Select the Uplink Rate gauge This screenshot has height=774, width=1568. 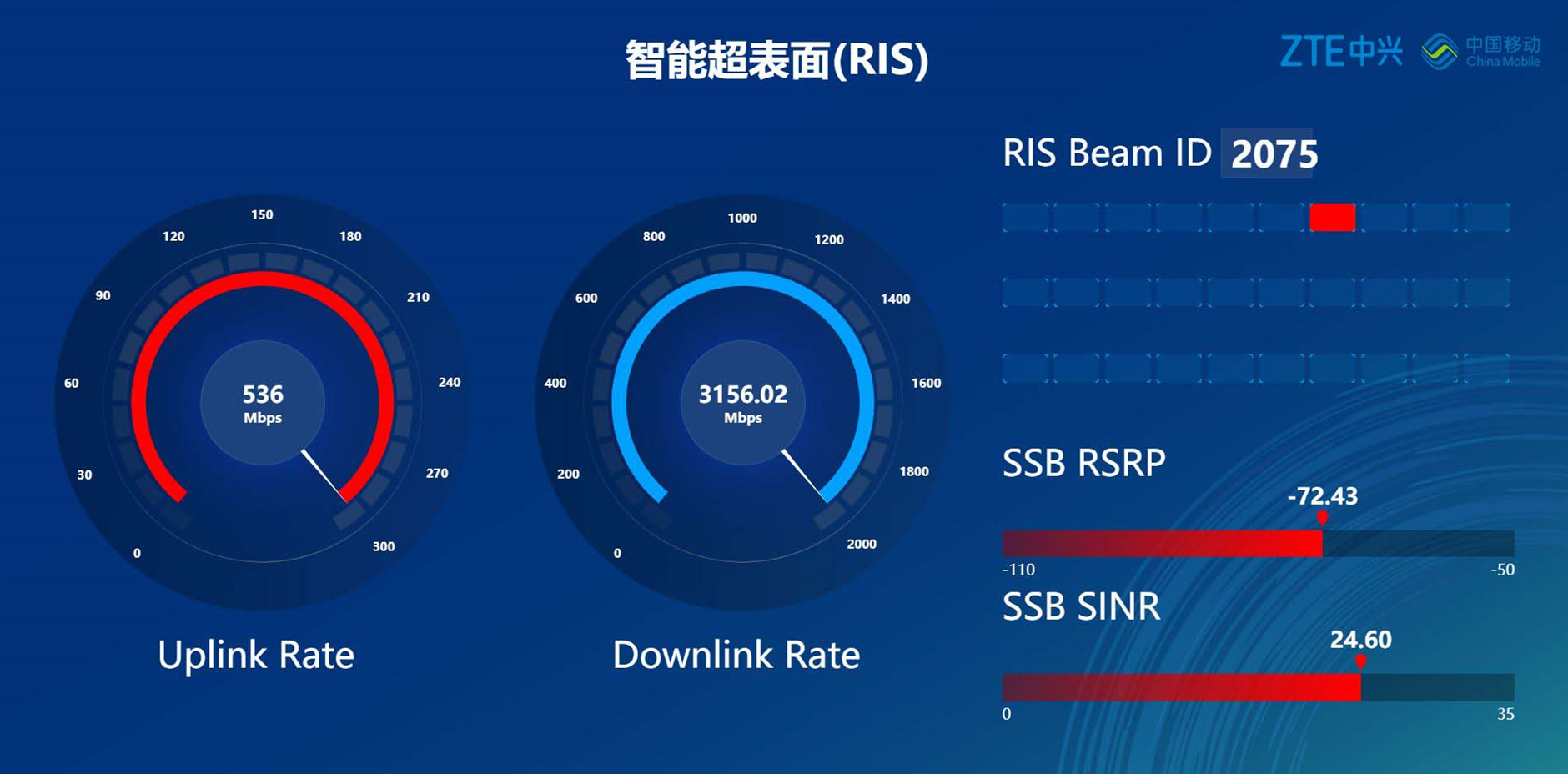click(x=263, y=405)
